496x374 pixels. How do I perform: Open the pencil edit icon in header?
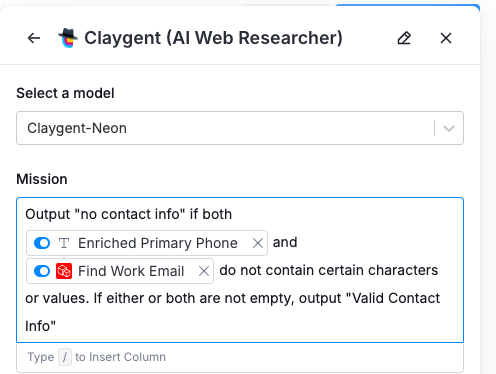pyautogui.click(x=404, y=38)
